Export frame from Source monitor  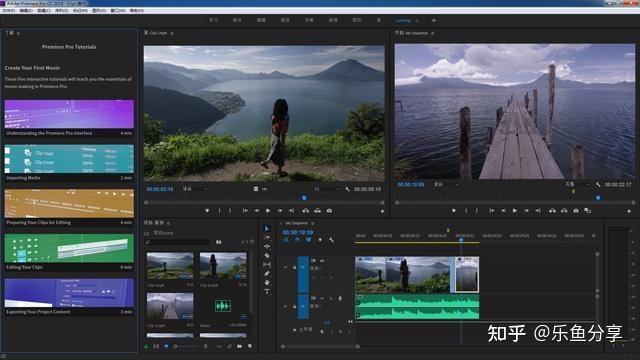[329, 211]
